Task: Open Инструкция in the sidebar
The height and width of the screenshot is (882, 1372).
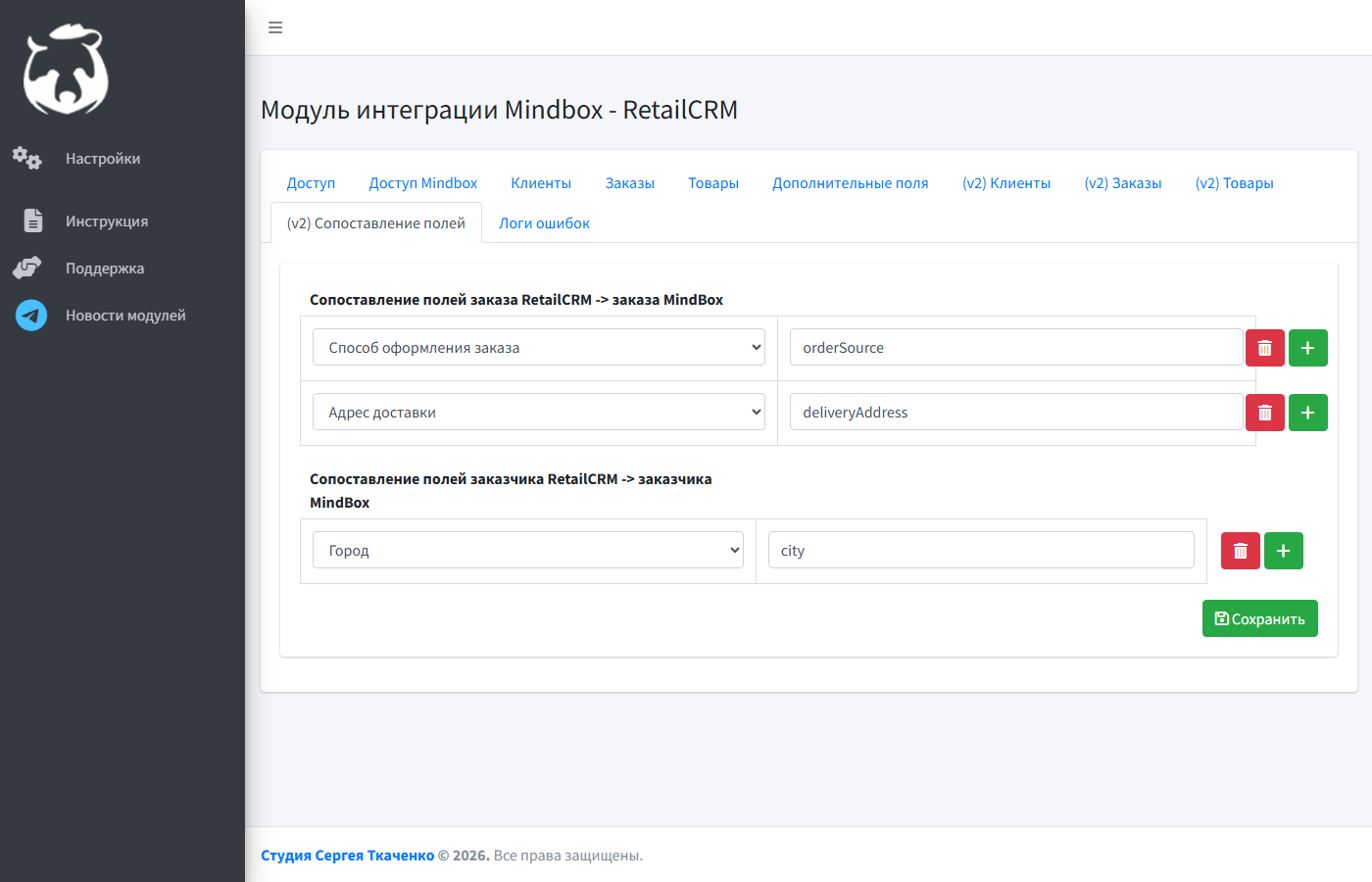Action: 107,221
